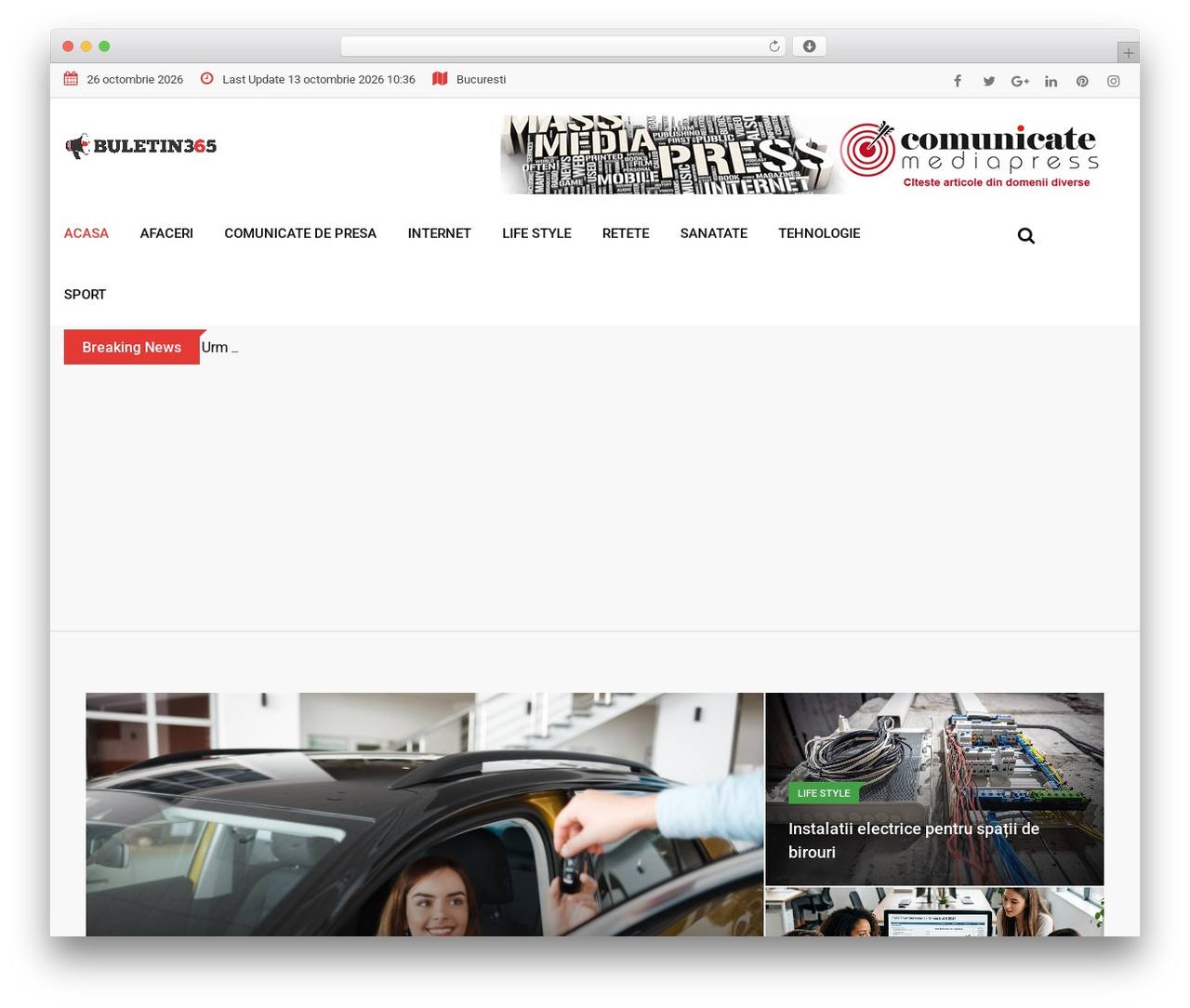Open the LIFE STYLE green category tag
1190x1008 pixels.
pyautogui.click(x=824, y=793)
